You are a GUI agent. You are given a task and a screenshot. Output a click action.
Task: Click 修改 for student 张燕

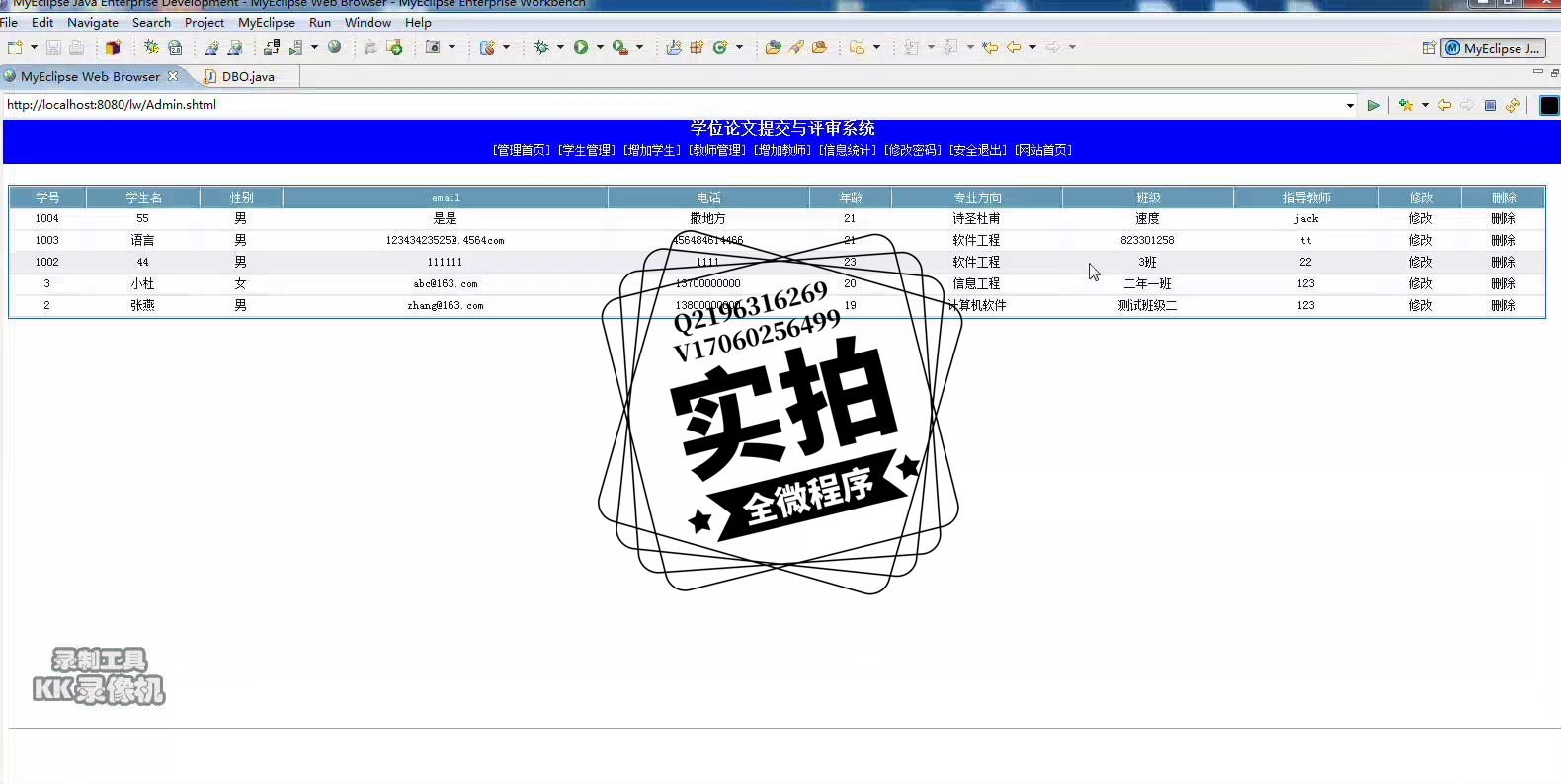point(1420,305)
